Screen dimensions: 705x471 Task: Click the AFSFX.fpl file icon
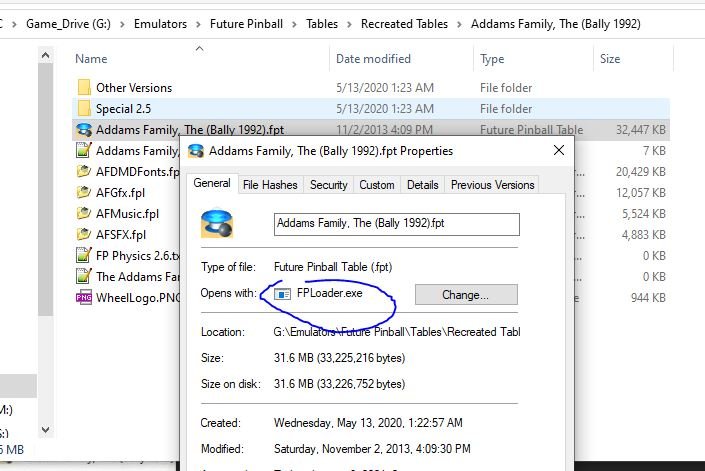(x=84, y=234)
